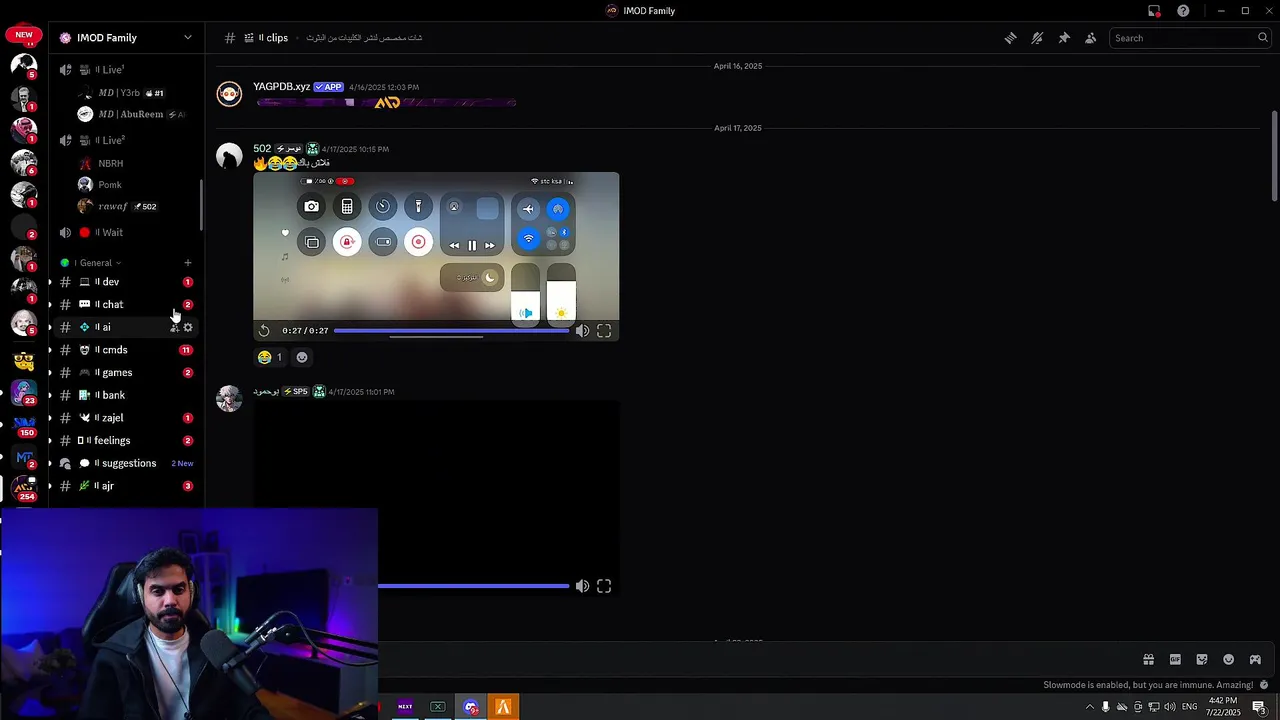Viewport: 1280px width, 720px height.
Task: Click the first video's progress bar
Action: (452, 331)
